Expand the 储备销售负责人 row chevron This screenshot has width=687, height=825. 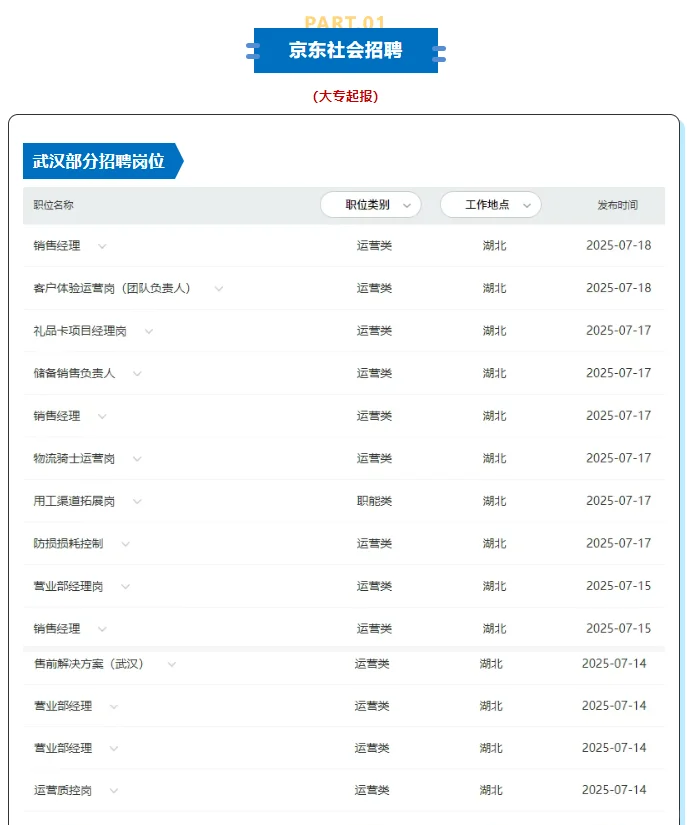(x=137, y=374)
